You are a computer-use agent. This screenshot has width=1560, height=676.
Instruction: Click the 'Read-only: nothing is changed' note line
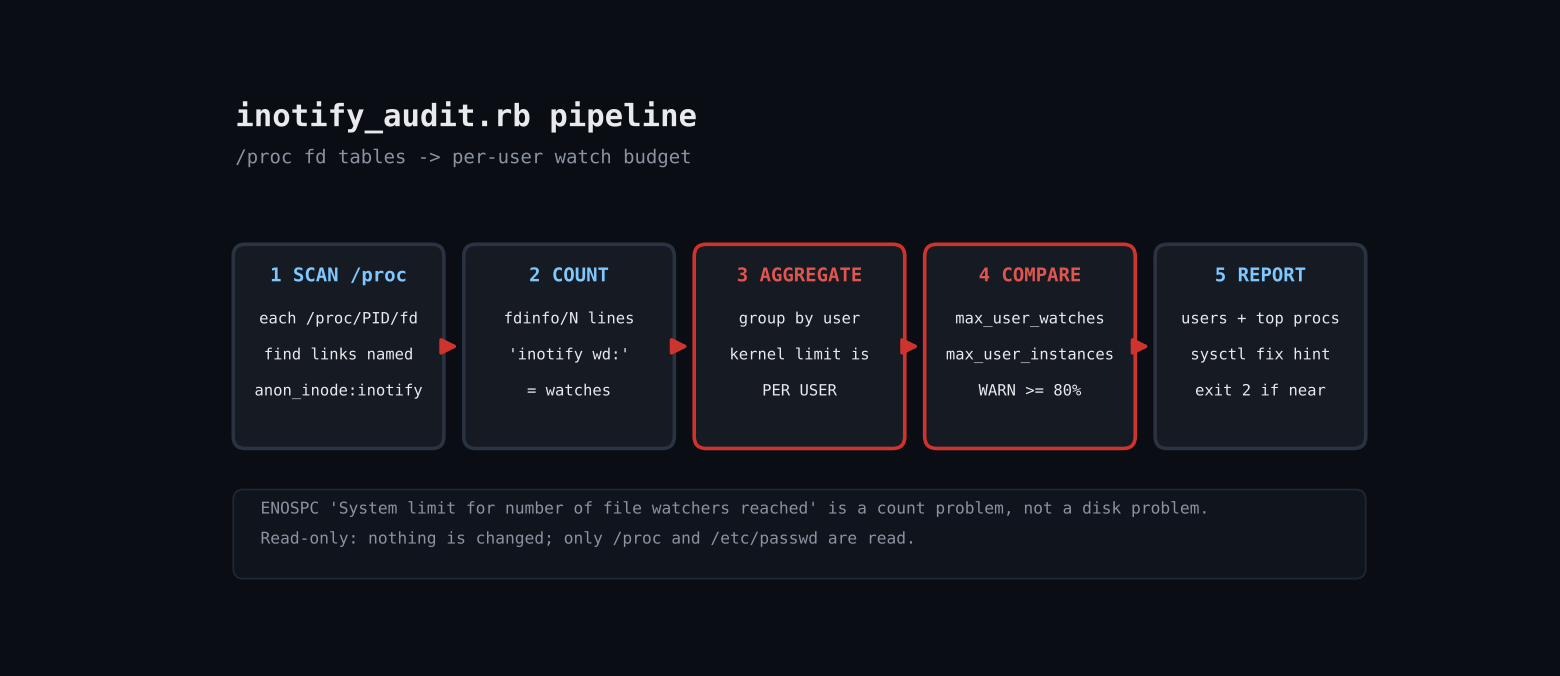coord(588,538)
